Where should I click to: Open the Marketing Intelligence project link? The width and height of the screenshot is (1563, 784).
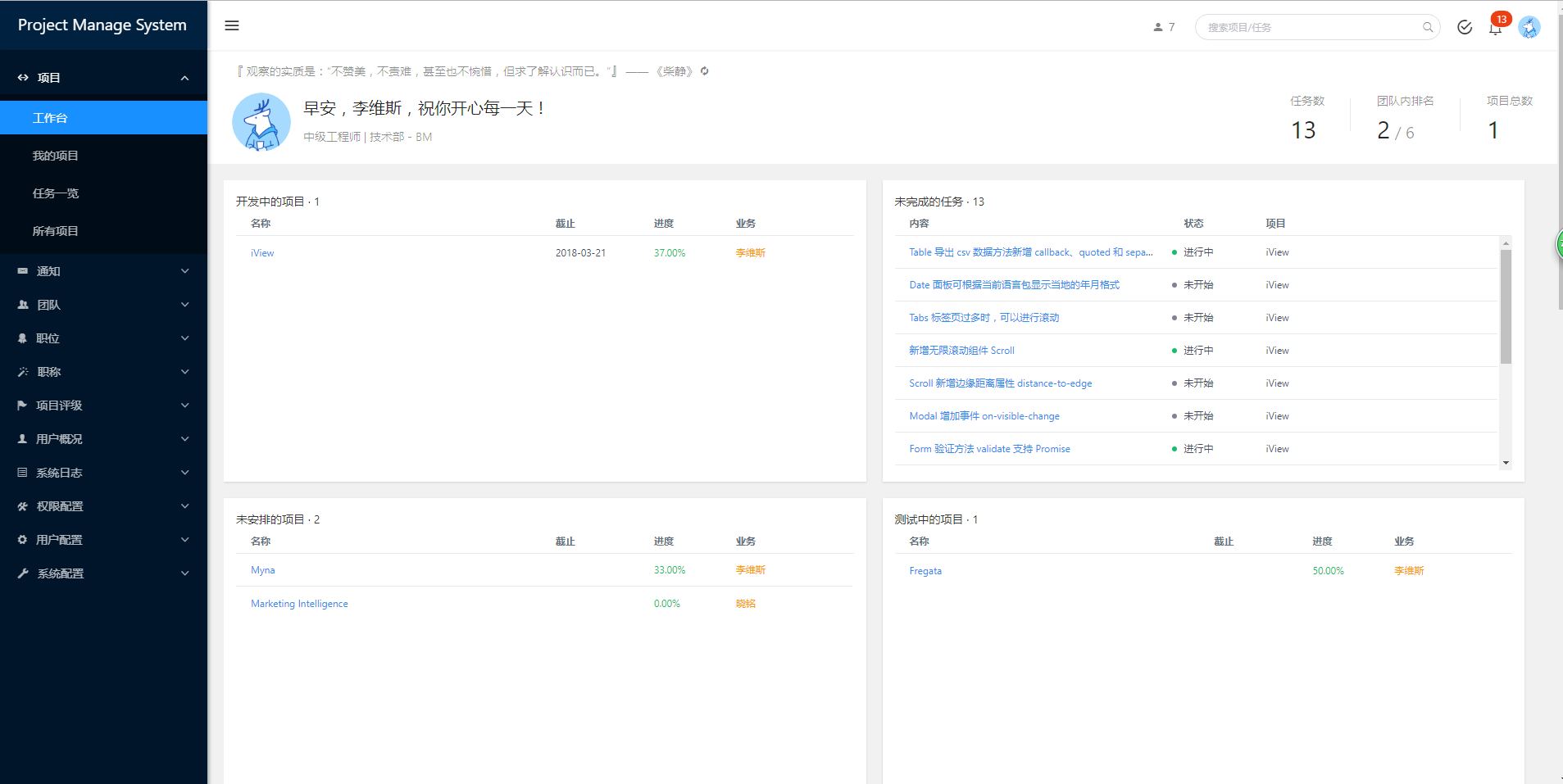click(299, 604)
